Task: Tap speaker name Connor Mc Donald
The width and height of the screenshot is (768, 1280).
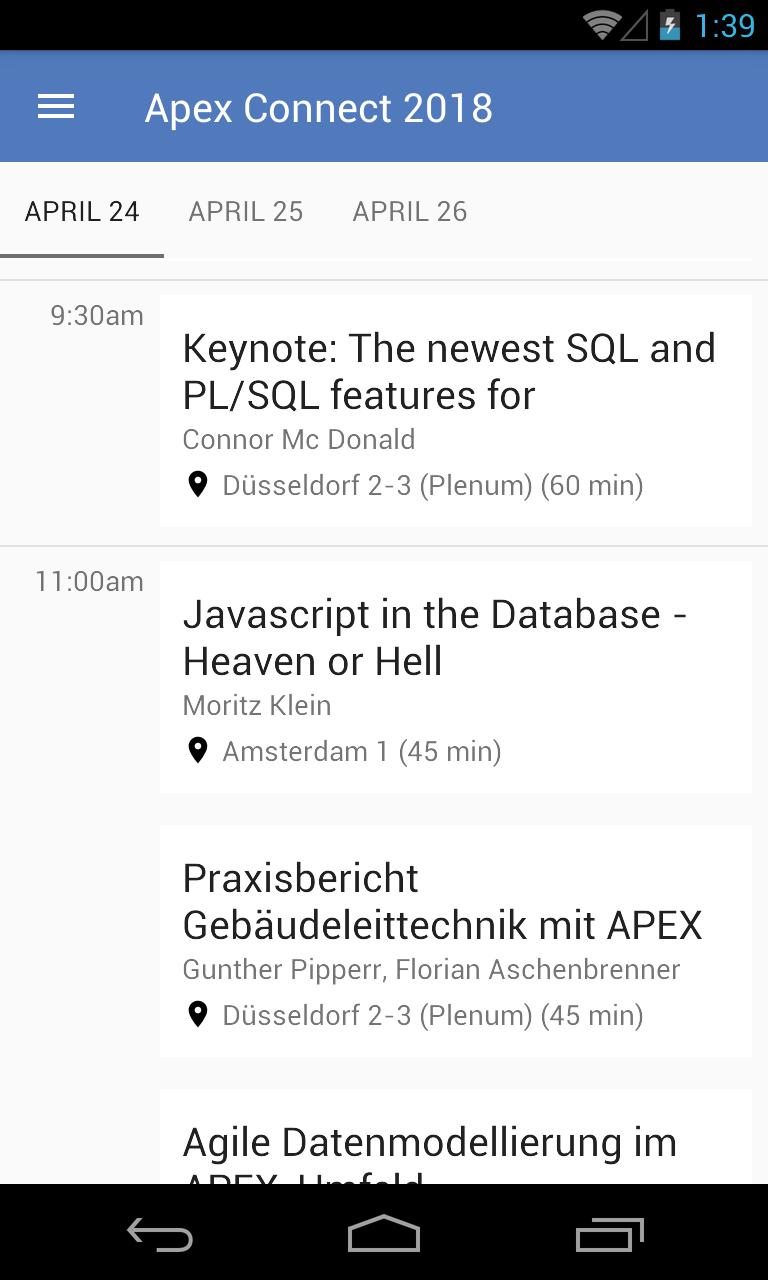Action: pyautogui.click(x=299, y=439)
